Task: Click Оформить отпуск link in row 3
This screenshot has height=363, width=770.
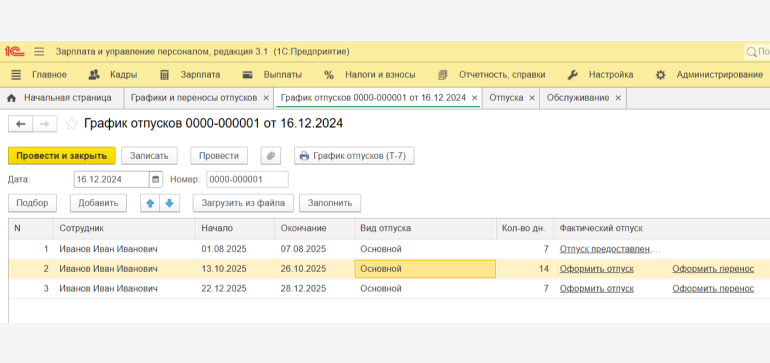Action: click(x=597, y=288)
